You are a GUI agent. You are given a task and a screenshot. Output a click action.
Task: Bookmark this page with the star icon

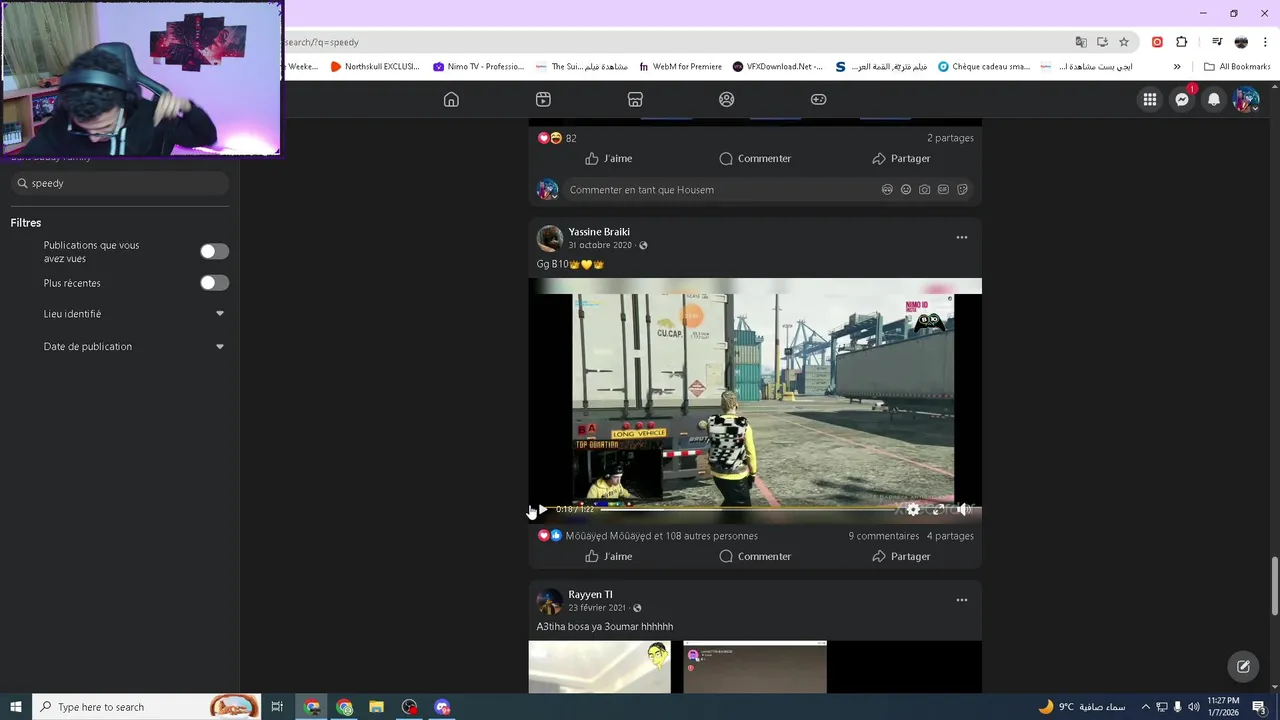tap(1124, 42)
